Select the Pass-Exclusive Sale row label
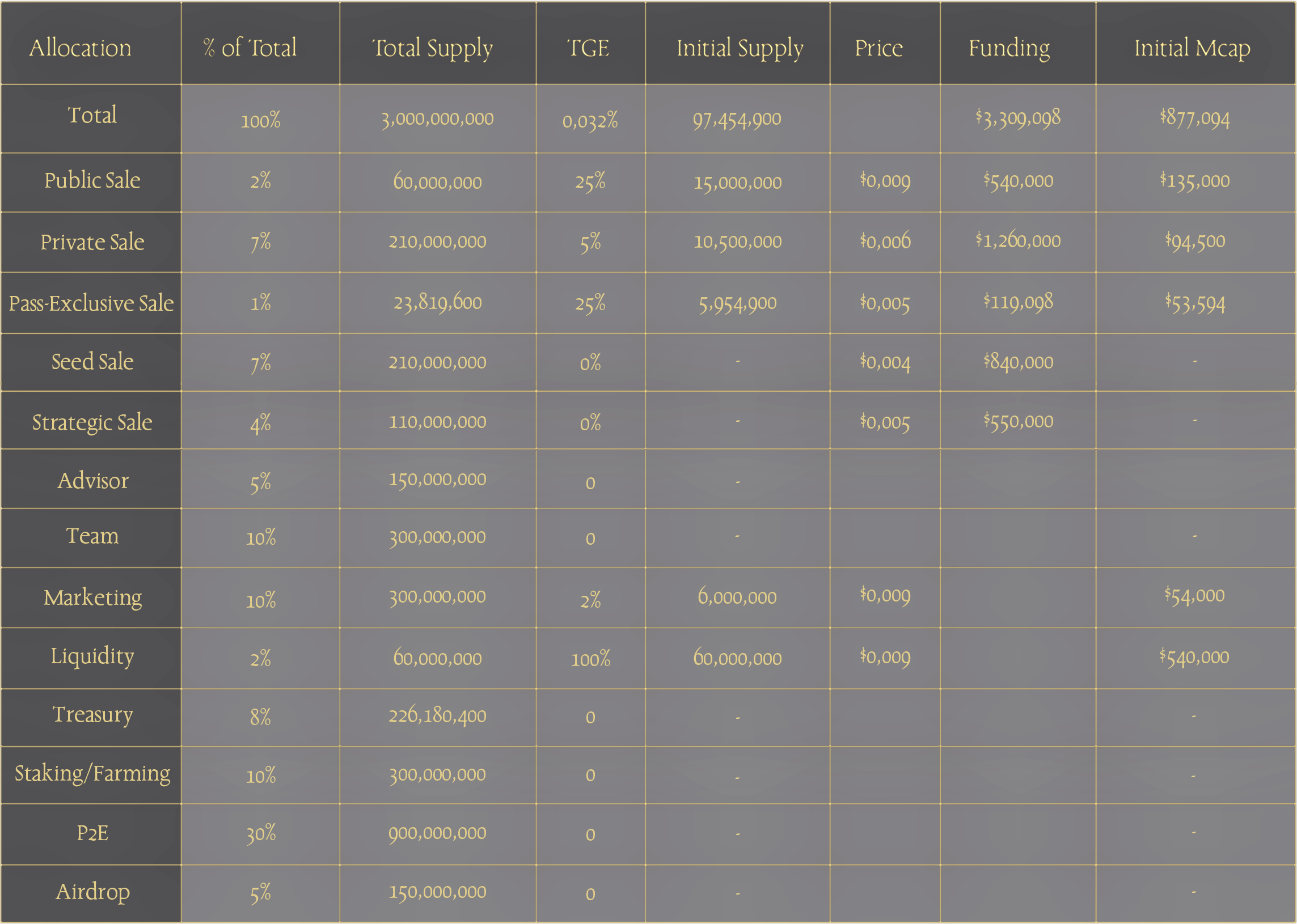The height and width of the screenshot is (924, 1297). click(91, 303)
